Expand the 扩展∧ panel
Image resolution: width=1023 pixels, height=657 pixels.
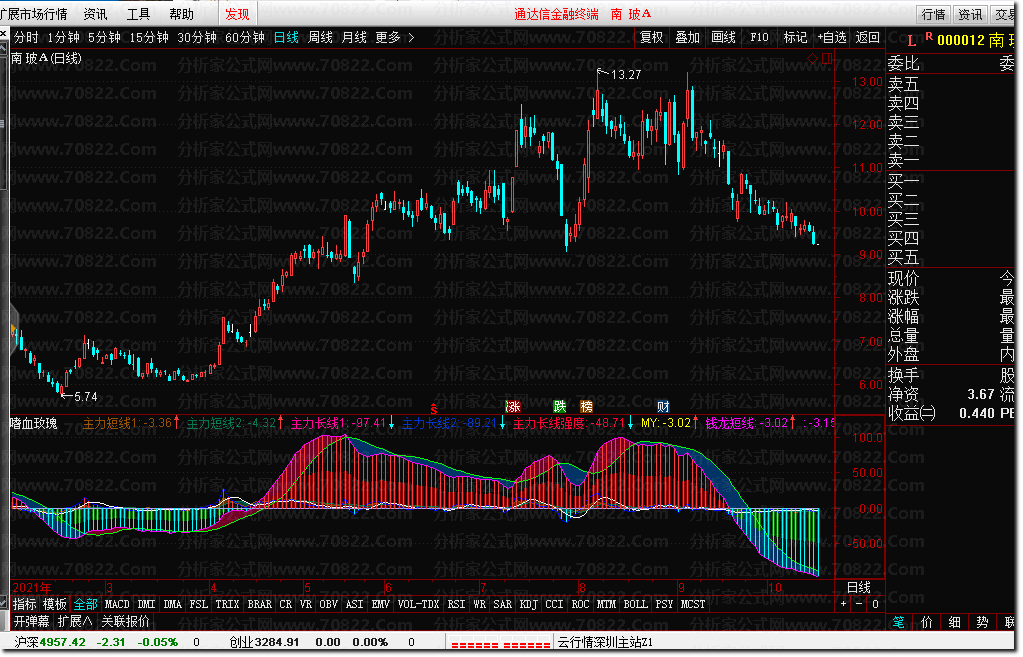(x=74, y=621)
